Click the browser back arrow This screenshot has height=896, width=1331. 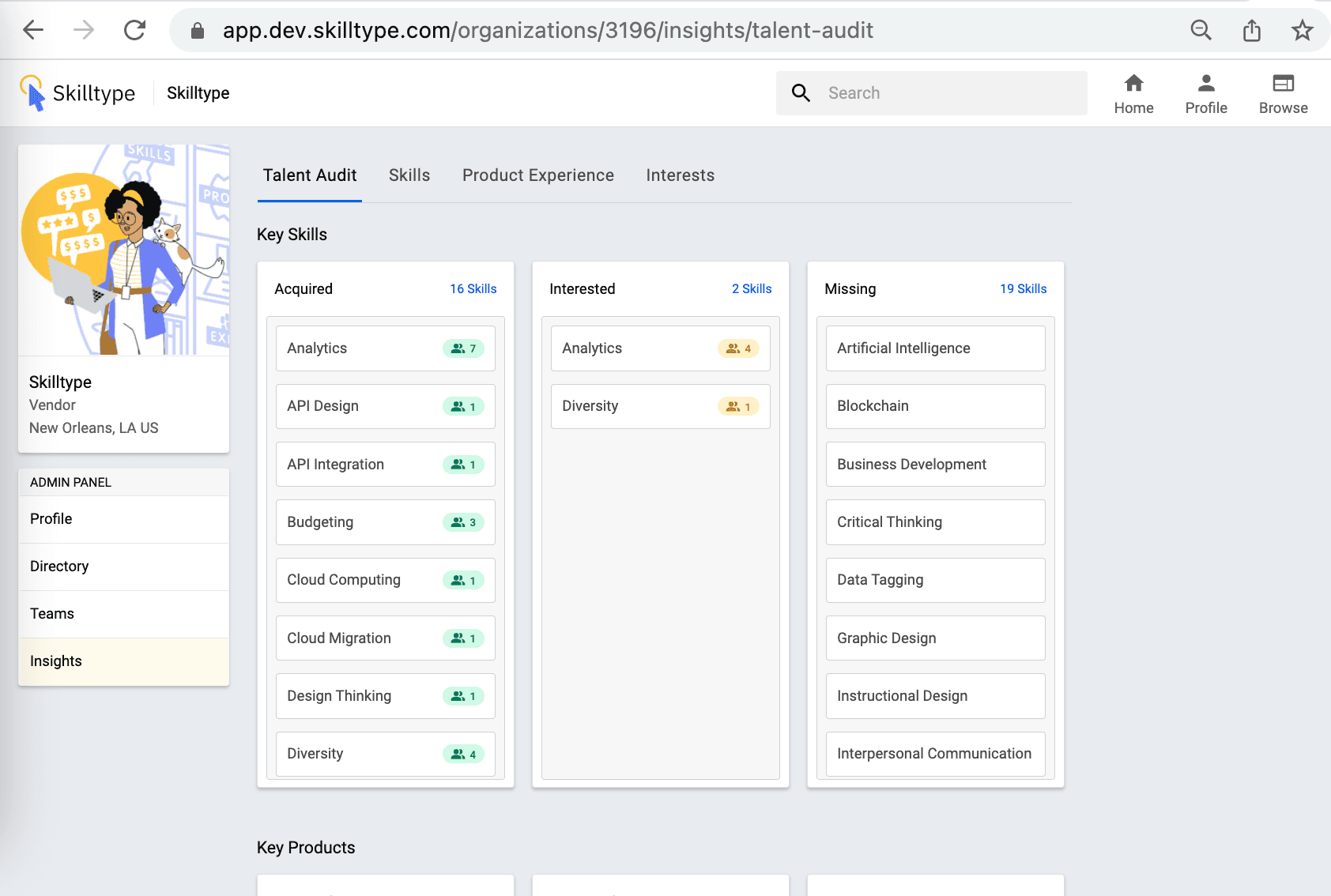tap(33, 30)
